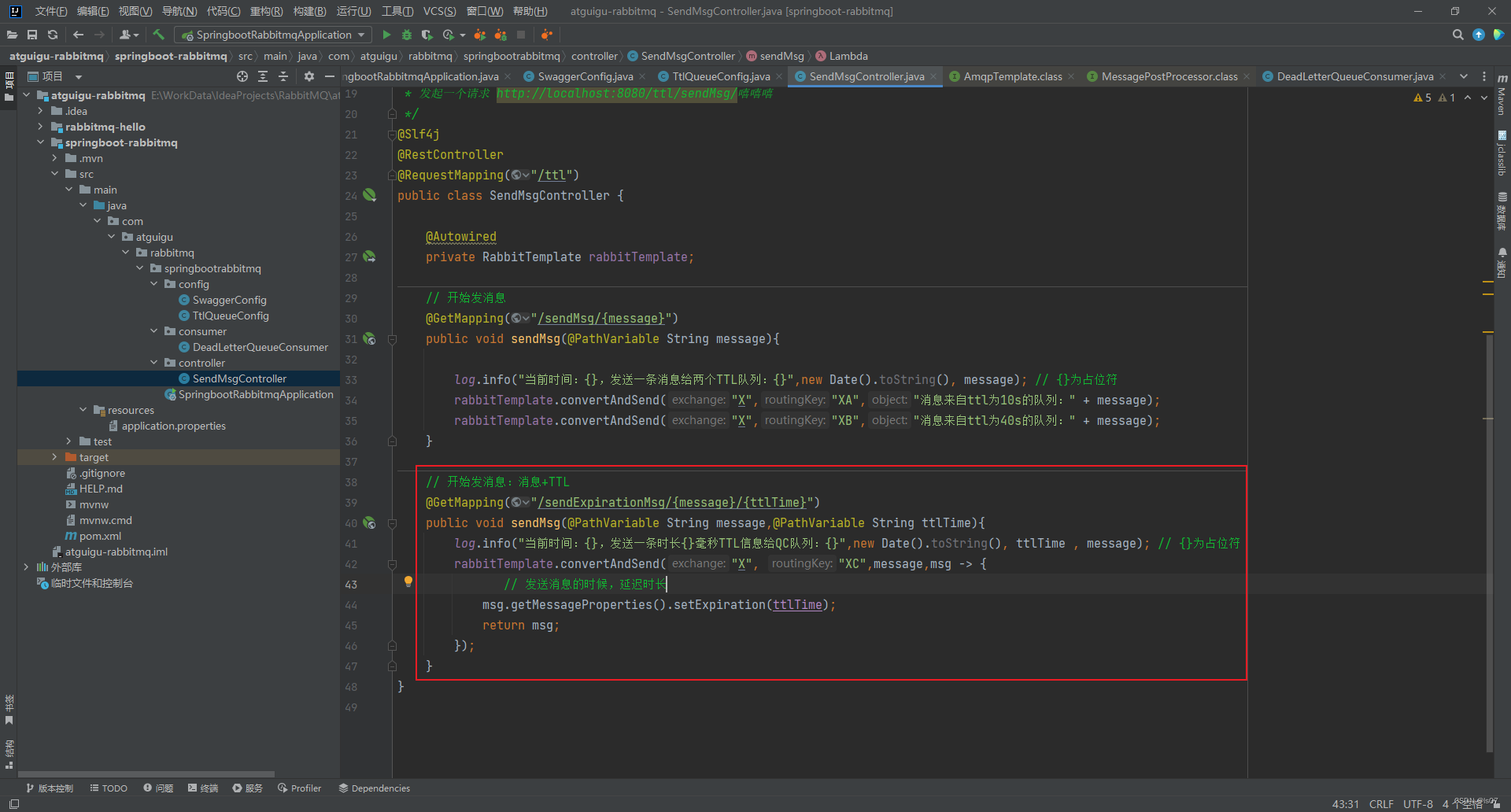Click the gray Stop square icon

pos(521,35)
